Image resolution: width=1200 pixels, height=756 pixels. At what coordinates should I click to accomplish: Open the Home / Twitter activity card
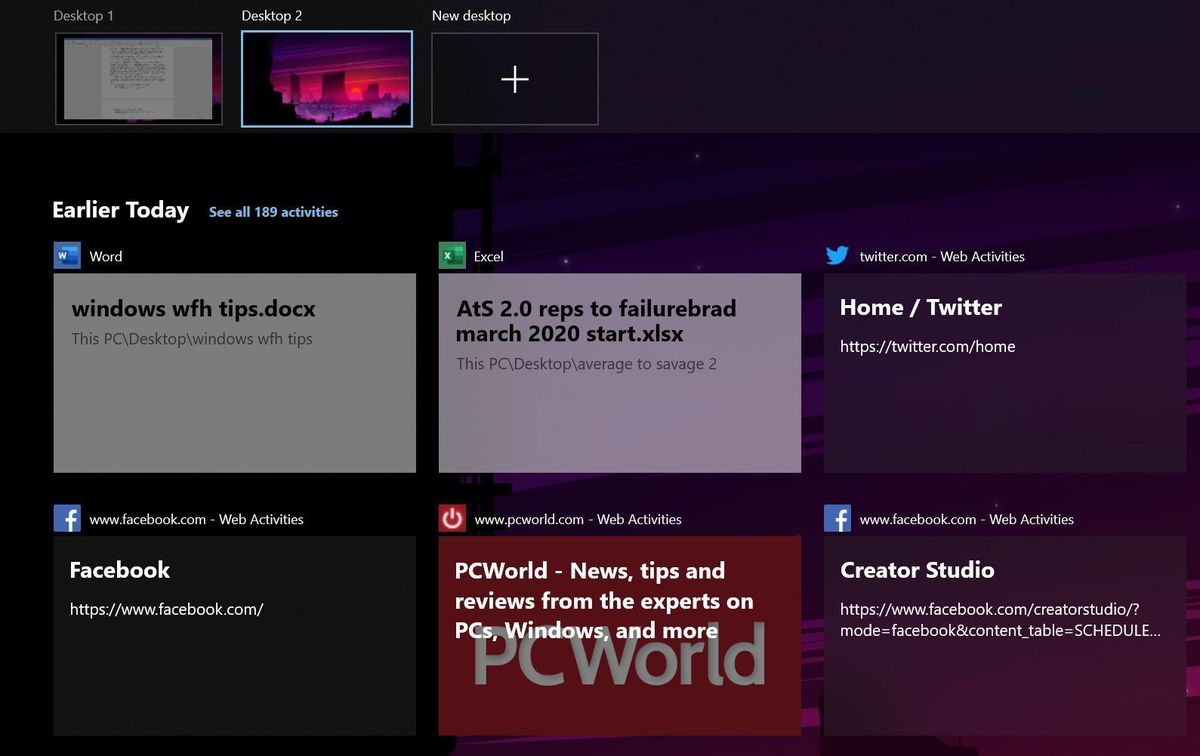[x=1005, y=373]
